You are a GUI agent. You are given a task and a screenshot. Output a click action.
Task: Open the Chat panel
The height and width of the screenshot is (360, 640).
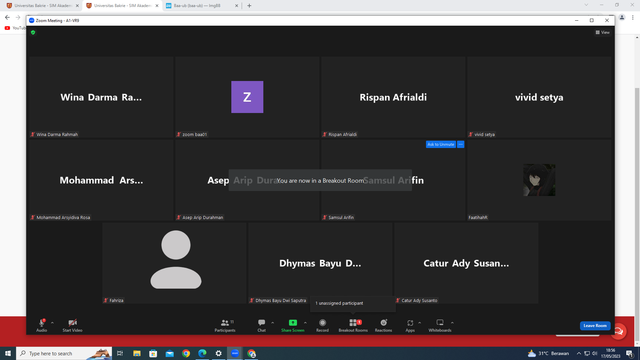(262, 325)
